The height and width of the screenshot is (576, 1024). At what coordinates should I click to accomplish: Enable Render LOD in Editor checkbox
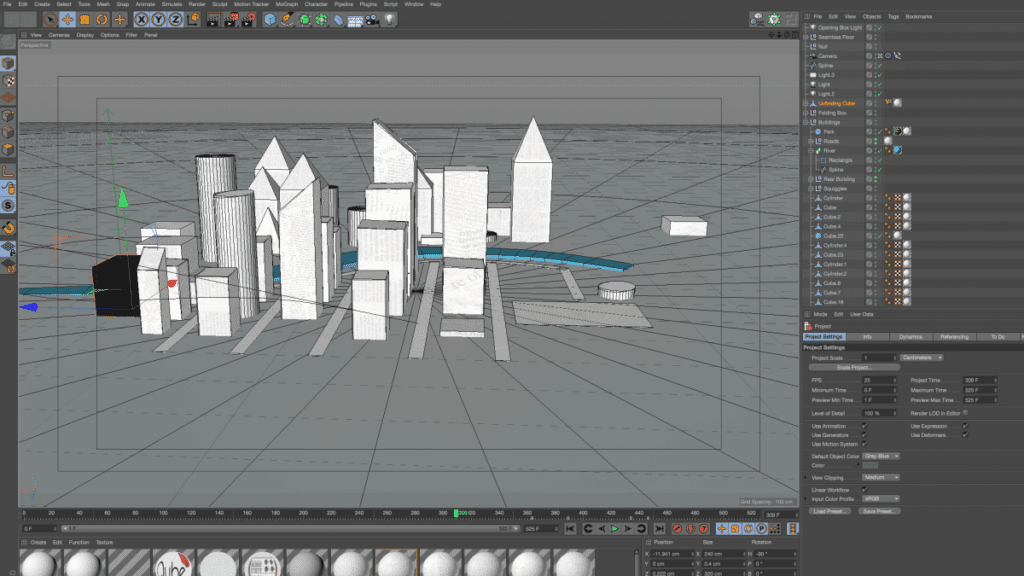click(x=965, y=412)
